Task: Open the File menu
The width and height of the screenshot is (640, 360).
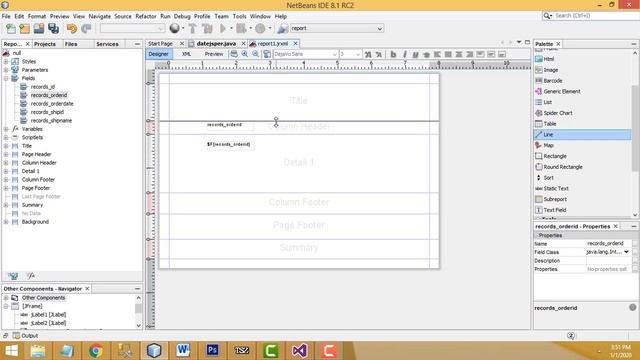Action: (x=6, y=16)
